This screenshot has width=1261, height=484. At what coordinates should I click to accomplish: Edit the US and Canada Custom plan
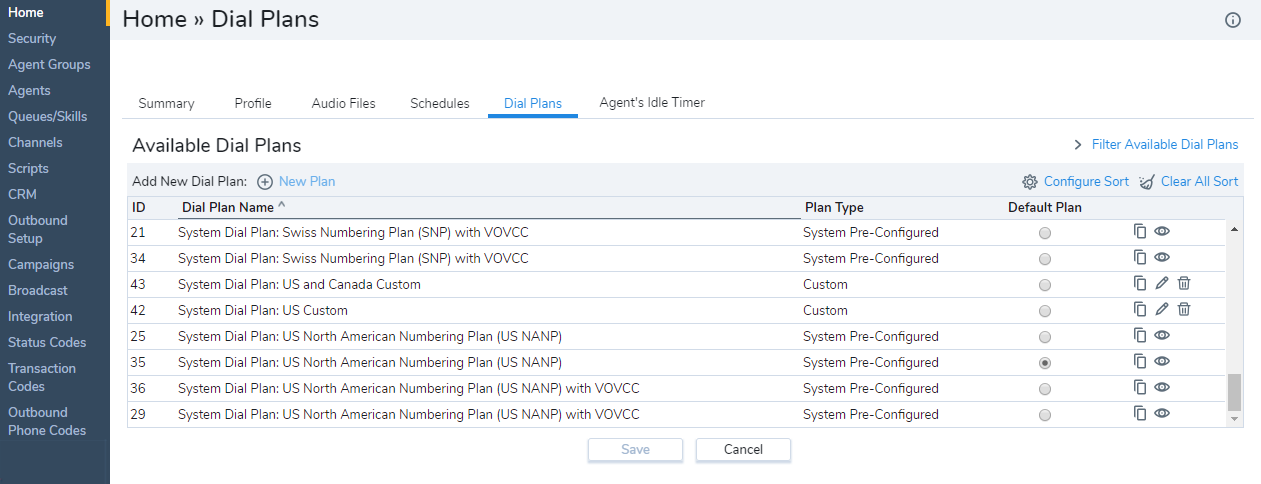[1162, 283]
